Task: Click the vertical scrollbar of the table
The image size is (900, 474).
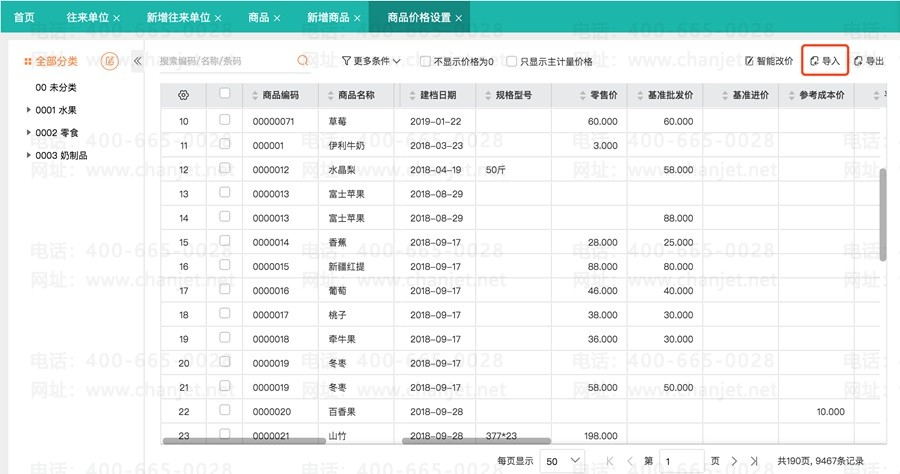Action: 883,215
